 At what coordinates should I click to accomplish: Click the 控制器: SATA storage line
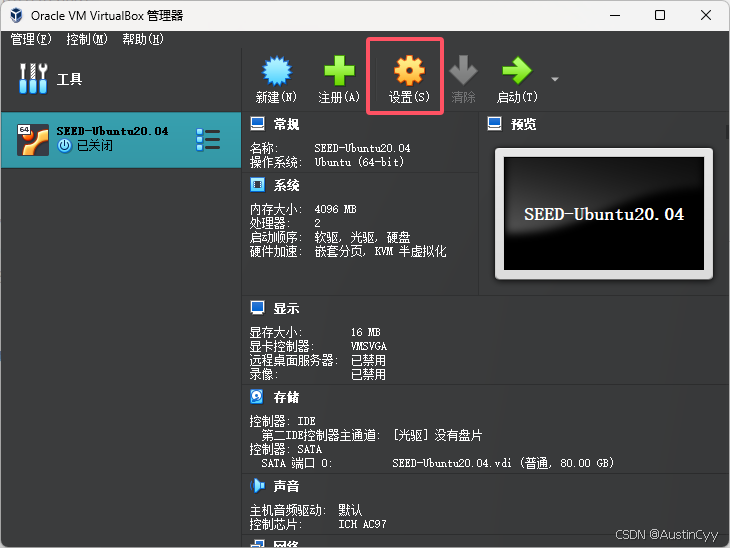coord(286,449)
